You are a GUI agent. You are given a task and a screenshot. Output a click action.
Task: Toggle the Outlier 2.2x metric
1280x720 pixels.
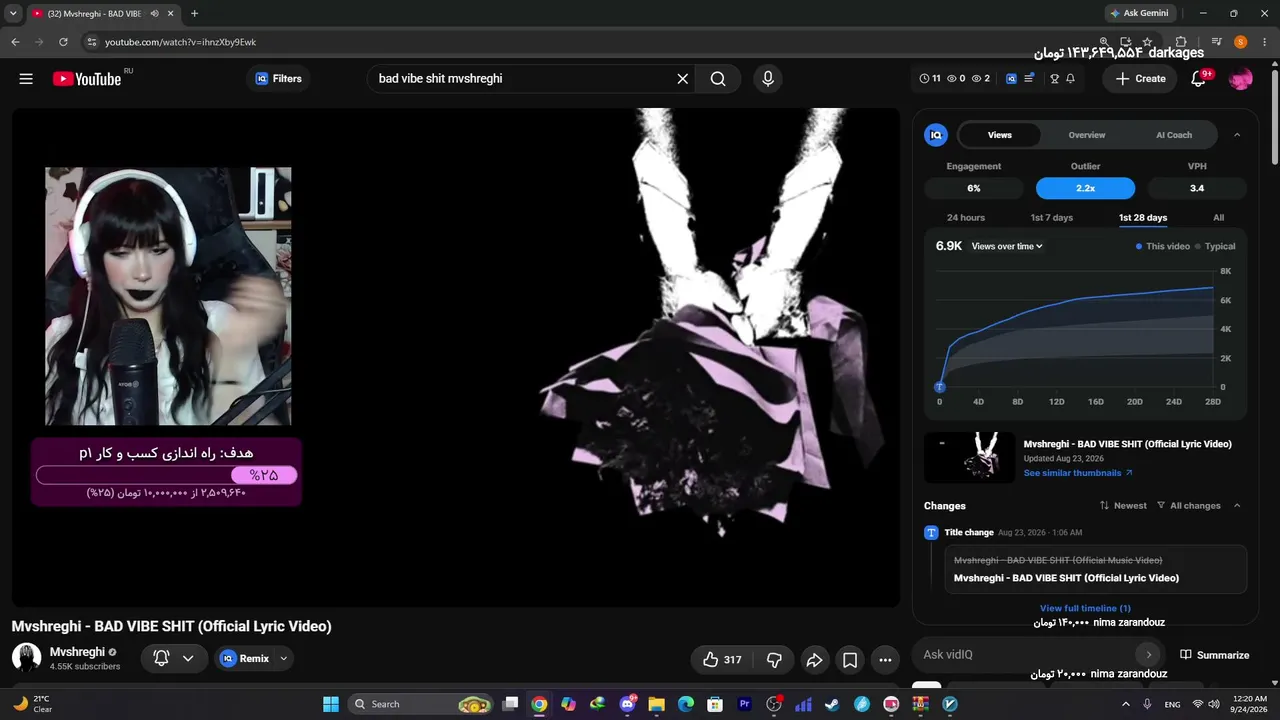1085,188
